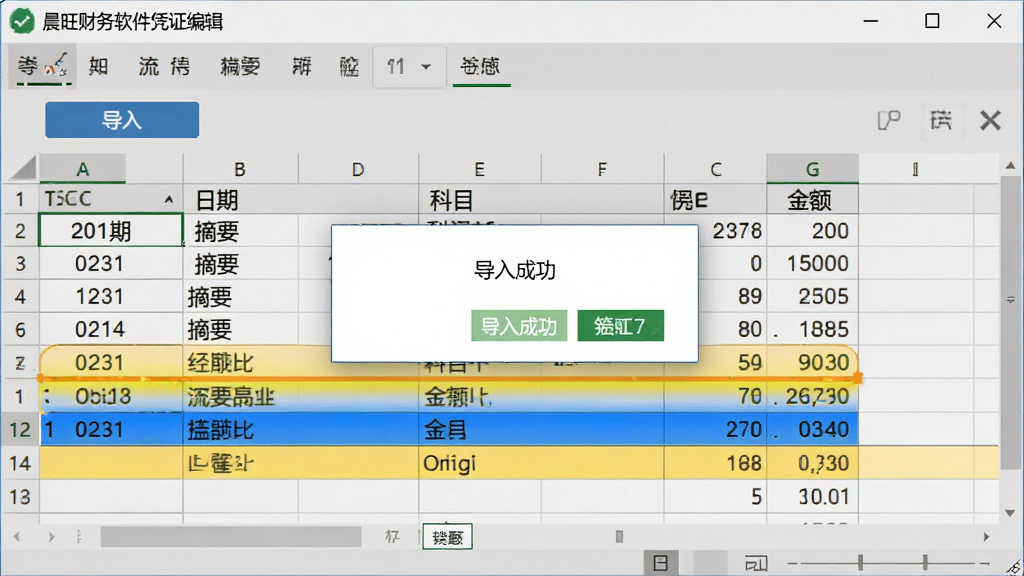This screenshot has width=1024, height=576.
Task: Select row header 13
Action: (20, 497)
